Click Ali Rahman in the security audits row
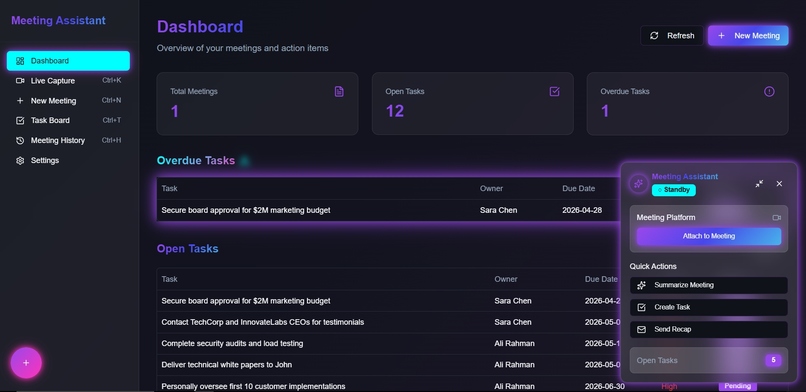This screenshot has width=806, height=392. [x=515, y=343]
